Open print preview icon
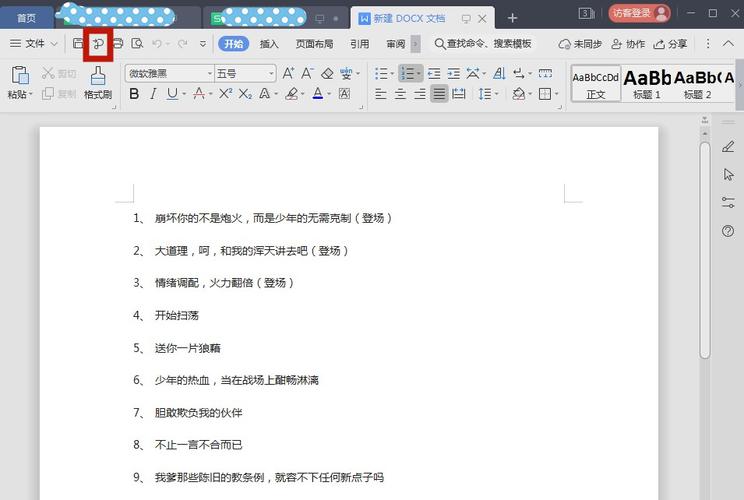The image size is (744, 500). point(137,44)
